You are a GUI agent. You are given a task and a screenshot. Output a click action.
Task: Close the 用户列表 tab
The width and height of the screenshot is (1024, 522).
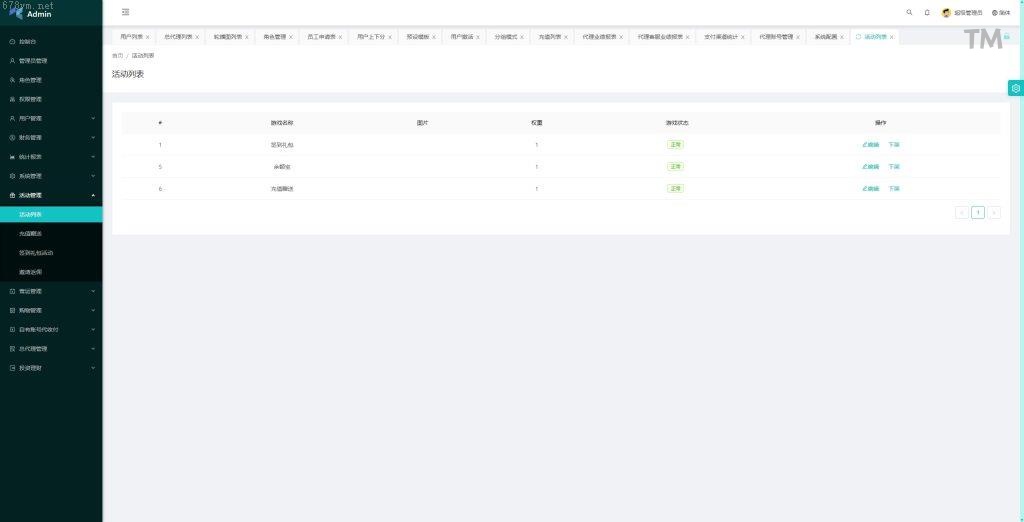148,37
